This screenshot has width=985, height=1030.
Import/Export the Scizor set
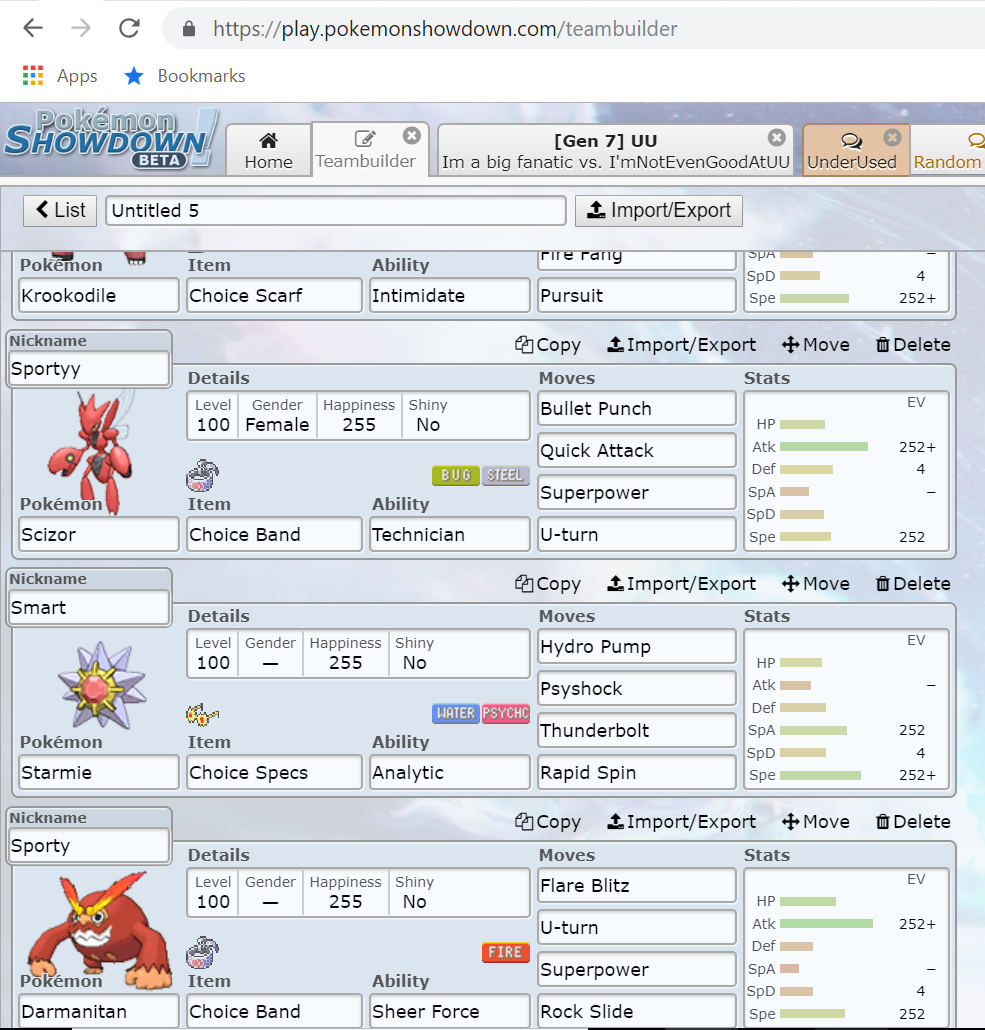point(681,345)
